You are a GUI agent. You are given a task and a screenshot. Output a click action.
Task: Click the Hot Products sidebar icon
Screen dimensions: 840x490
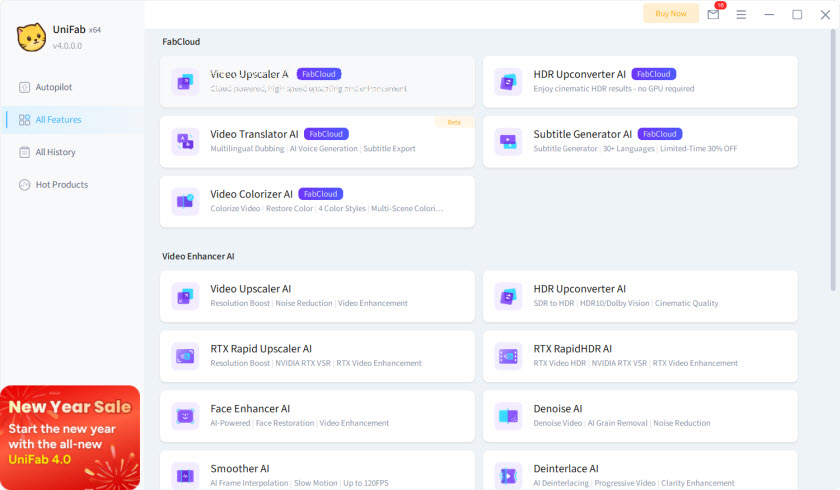(x=25, y=185)
